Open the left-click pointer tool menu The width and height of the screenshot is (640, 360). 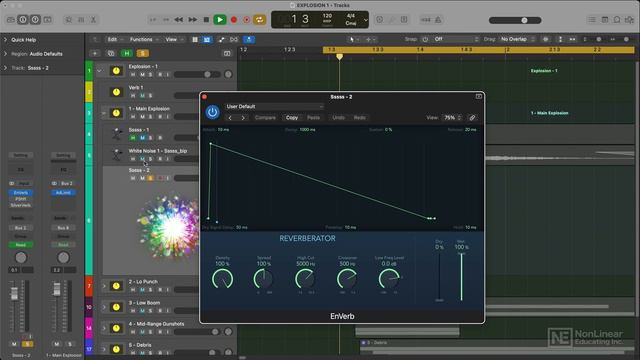[353, 40]
